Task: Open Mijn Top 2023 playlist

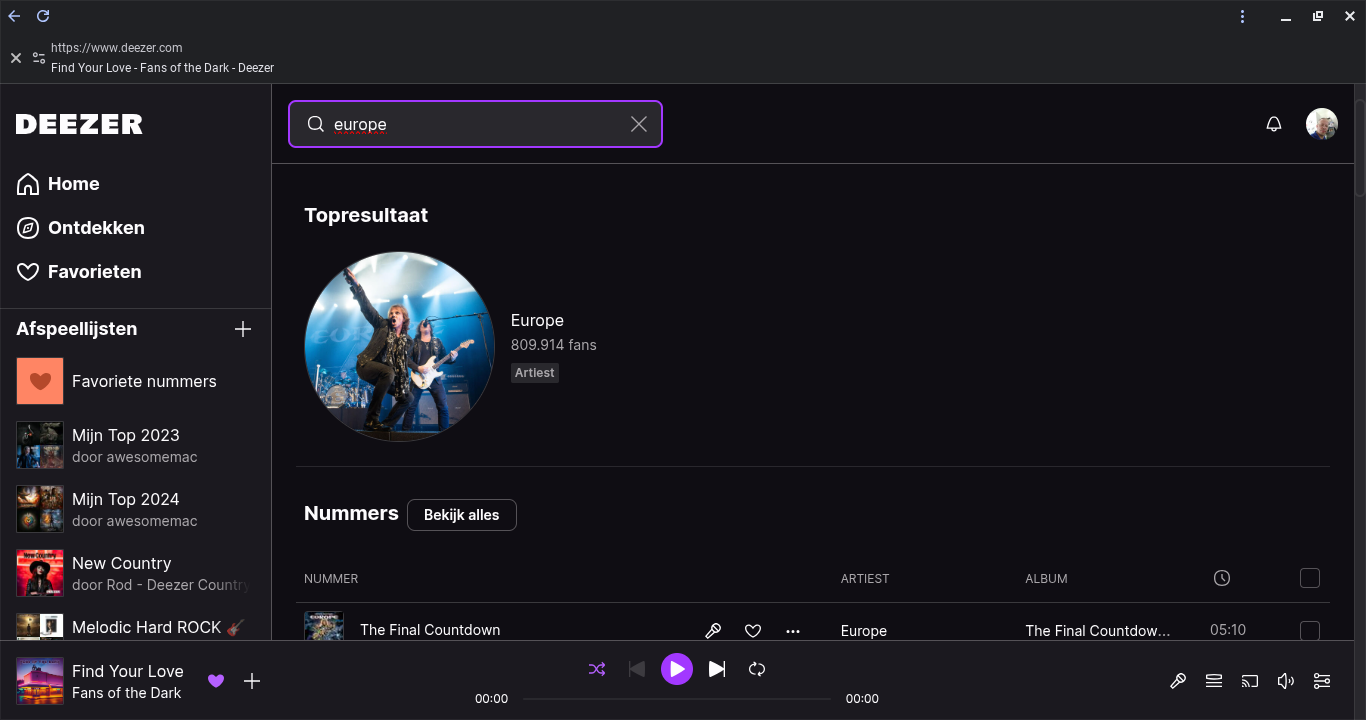Action: click(135, 445)
